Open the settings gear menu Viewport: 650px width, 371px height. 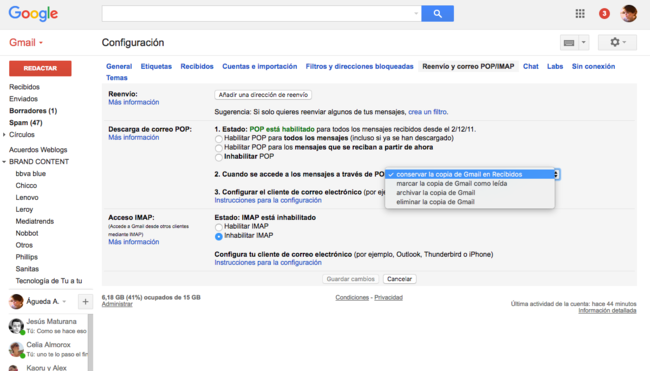tap(617, 42)
